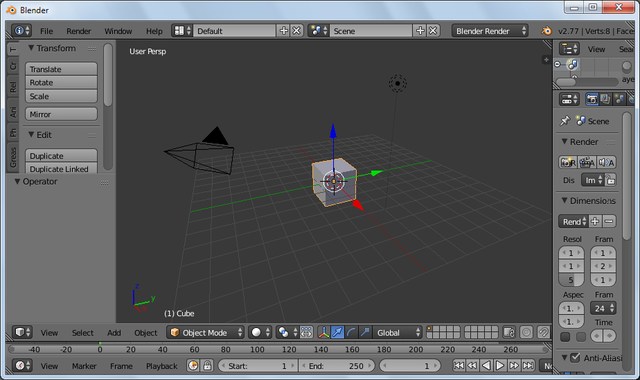
Task: Click the Render image button icon
Action: tap(568, 162)
